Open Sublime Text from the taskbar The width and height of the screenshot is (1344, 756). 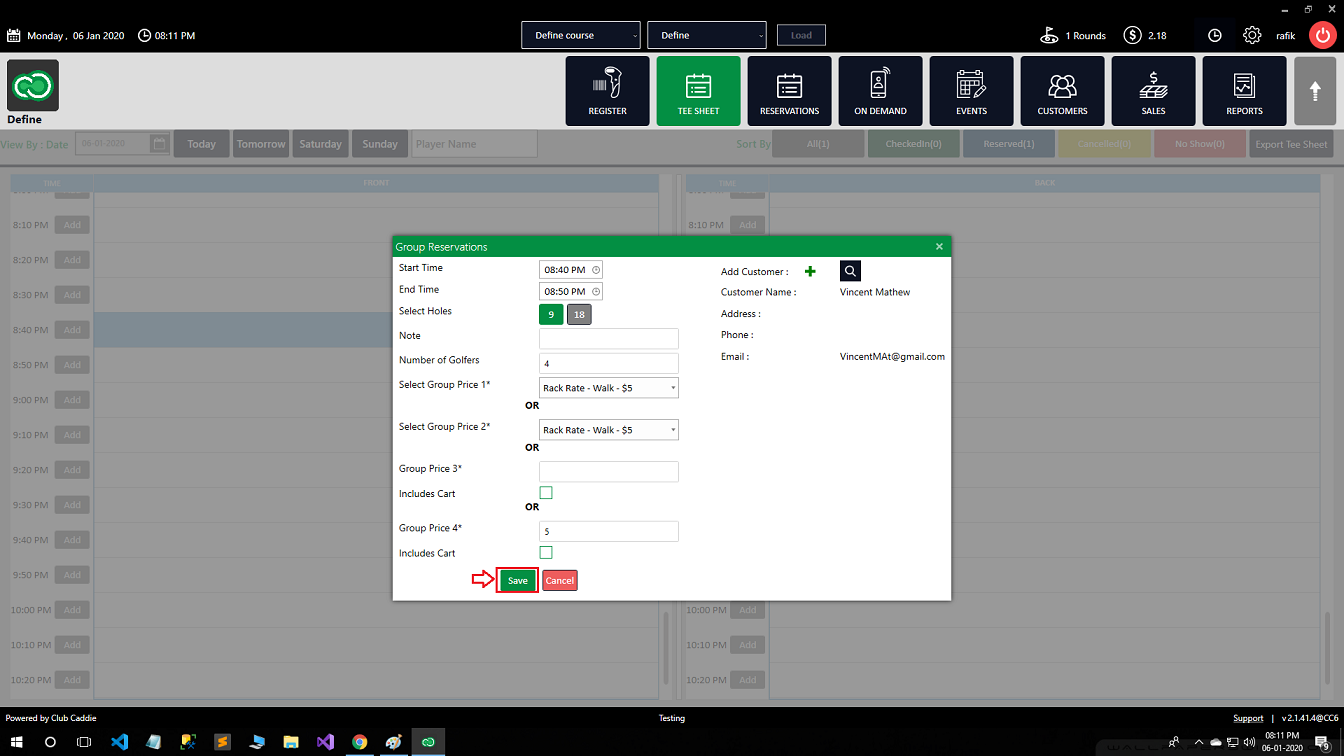pos(223,742)
